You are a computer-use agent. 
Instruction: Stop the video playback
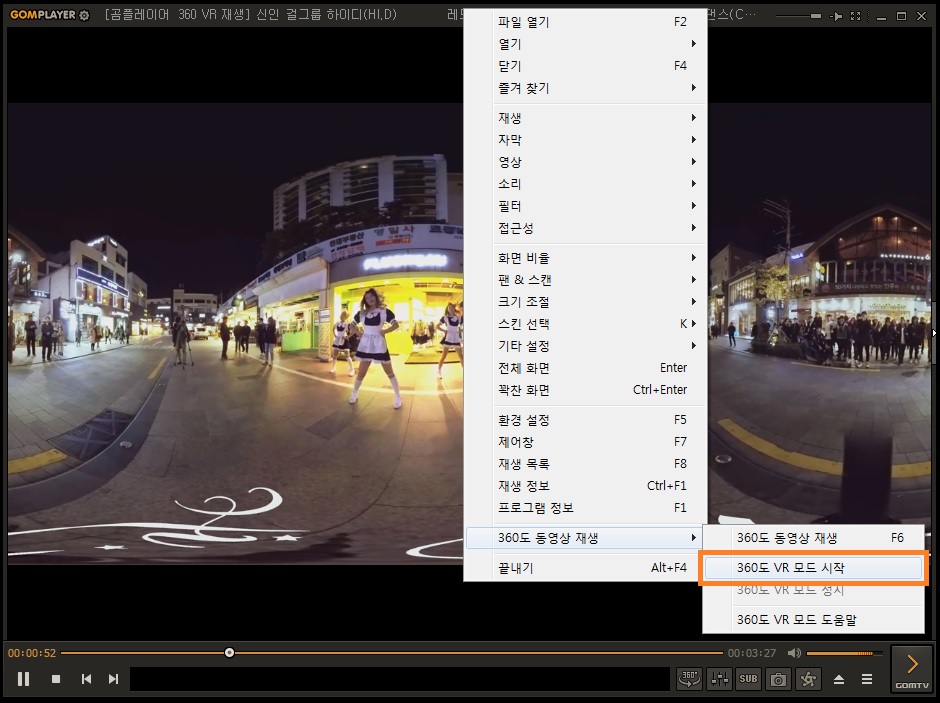pyautogui.click(x=56, y=678)
